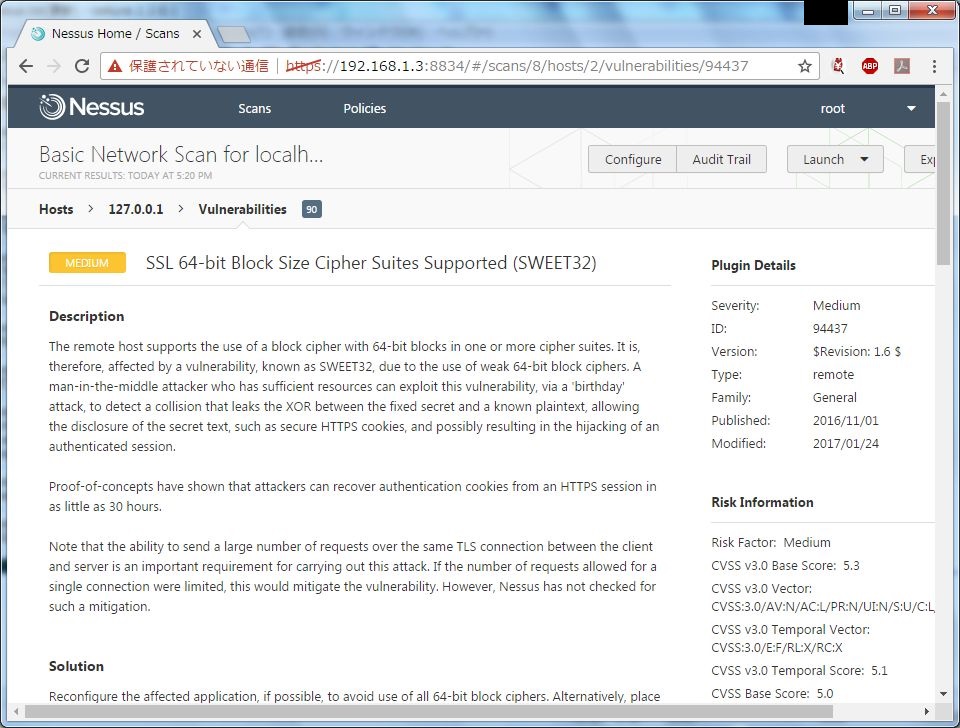
Task: Open the 127.0.0.1 host breadcrumb
Action: (136, 209)
